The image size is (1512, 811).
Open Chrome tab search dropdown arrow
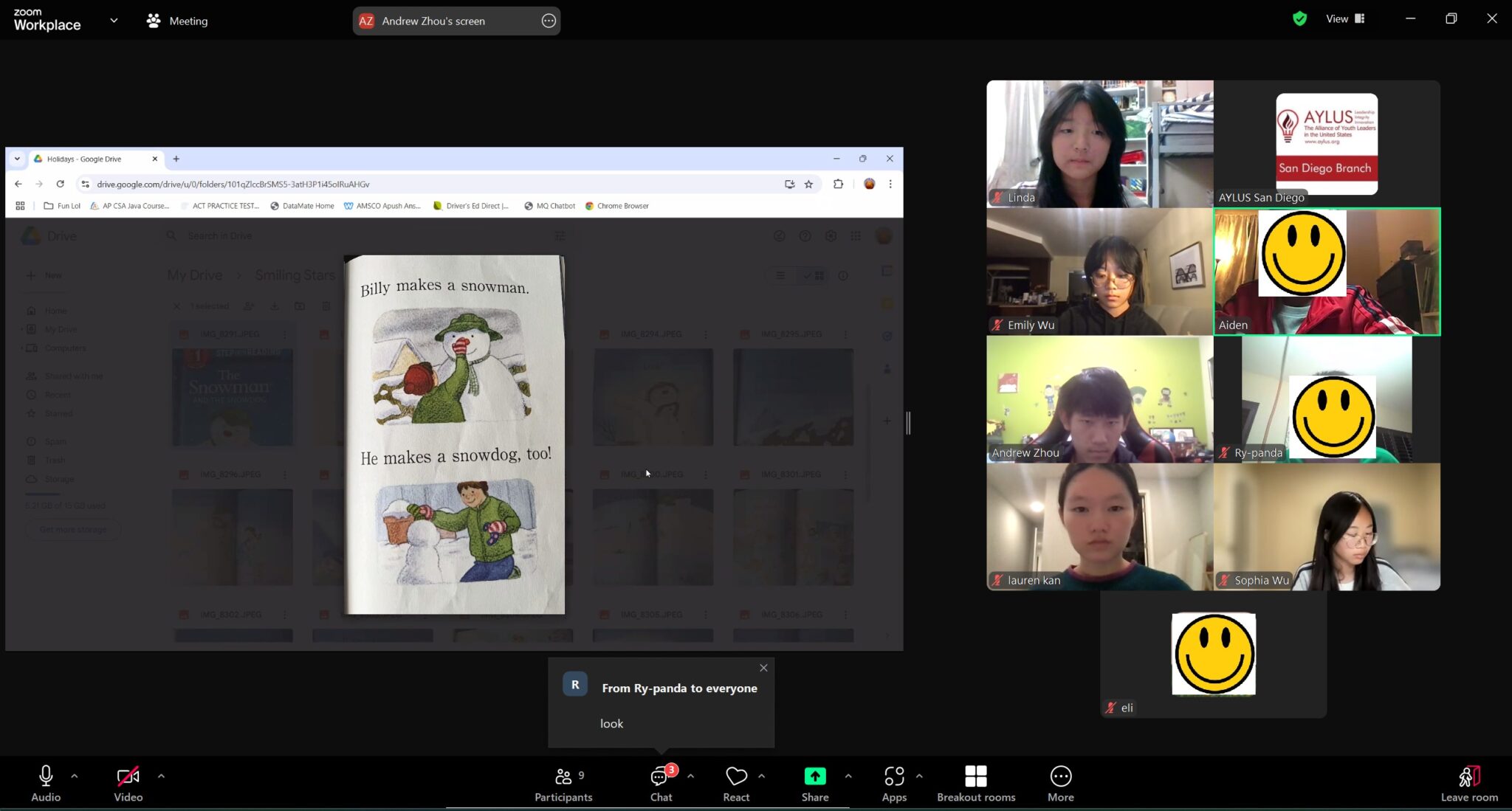point(17,159)
